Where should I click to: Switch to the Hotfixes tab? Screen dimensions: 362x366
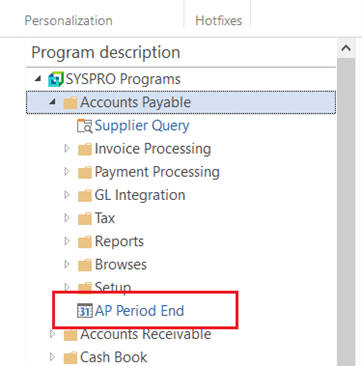tap(219, 20)
